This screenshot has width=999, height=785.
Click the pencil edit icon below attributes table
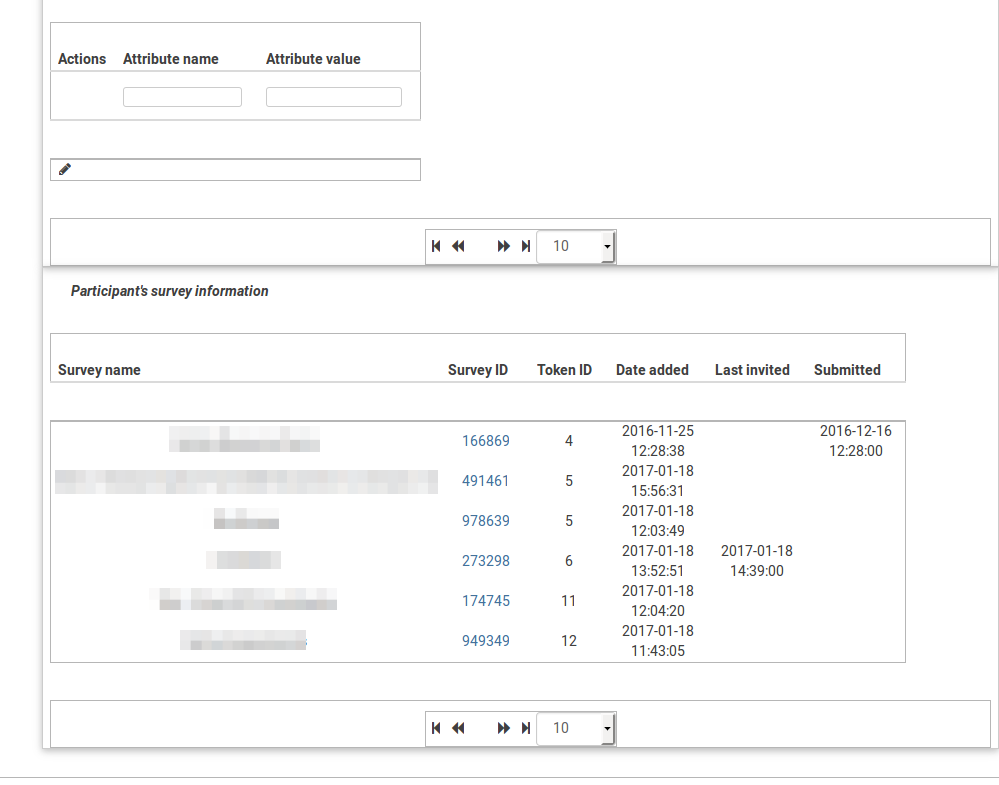point(64,169)
